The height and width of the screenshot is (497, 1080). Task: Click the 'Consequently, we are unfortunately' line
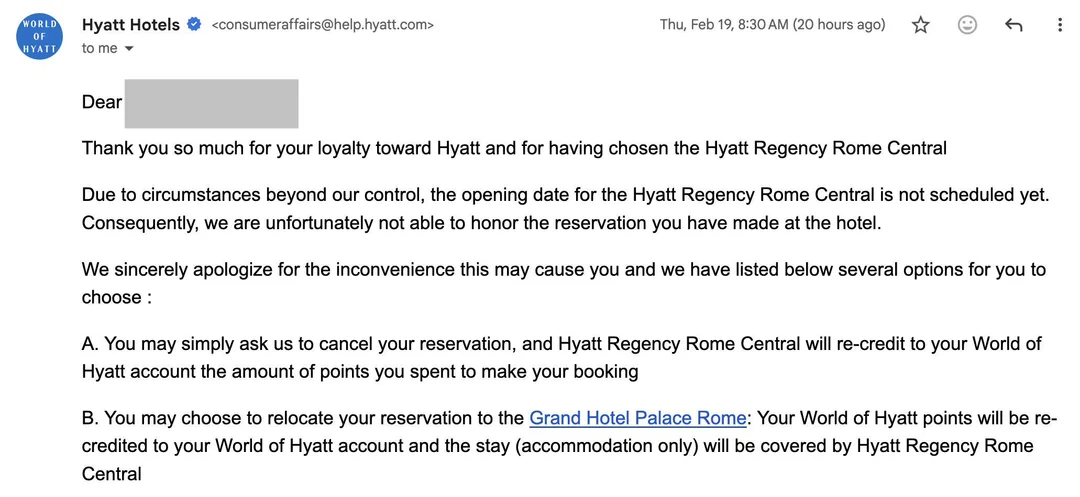click(x=481, y=223)
